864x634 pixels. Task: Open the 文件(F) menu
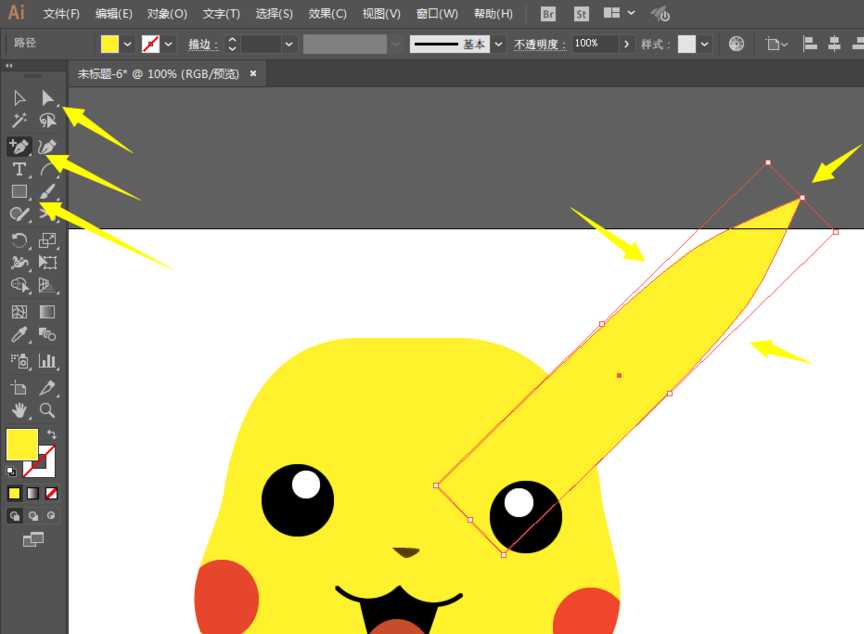click(62, 14)
